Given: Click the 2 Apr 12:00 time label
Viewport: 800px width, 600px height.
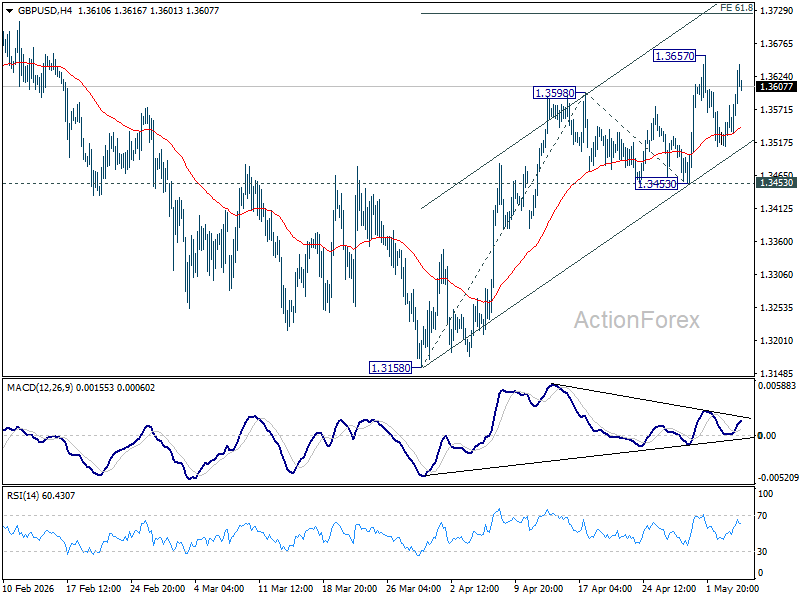Looking at the screenshot, I should point(475,589).
